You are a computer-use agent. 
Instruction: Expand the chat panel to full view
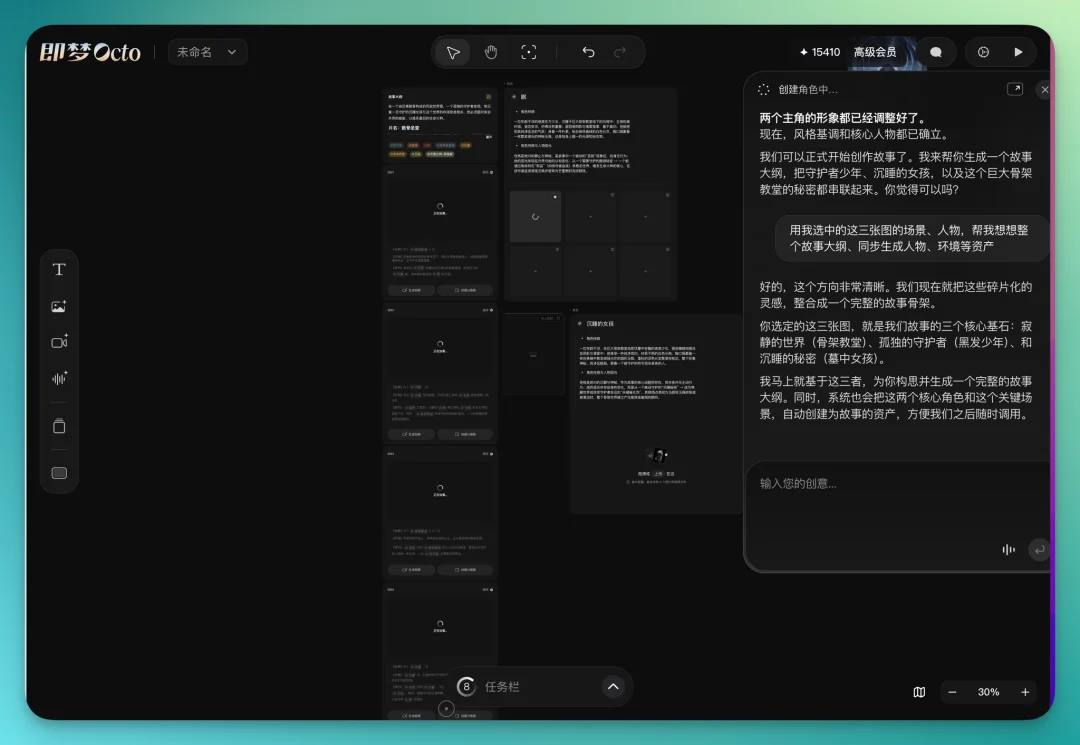[1015, 89]
